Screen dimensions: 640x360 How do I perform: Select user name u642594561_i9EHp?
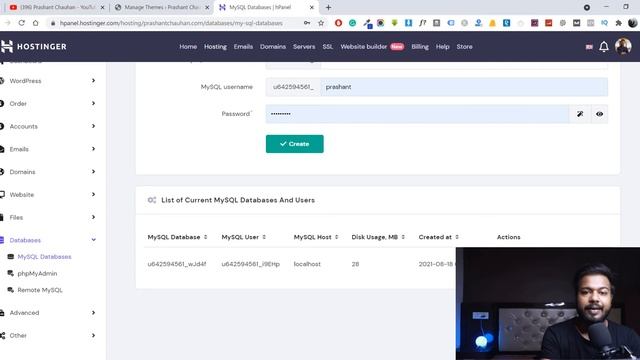tap(251, 264)
